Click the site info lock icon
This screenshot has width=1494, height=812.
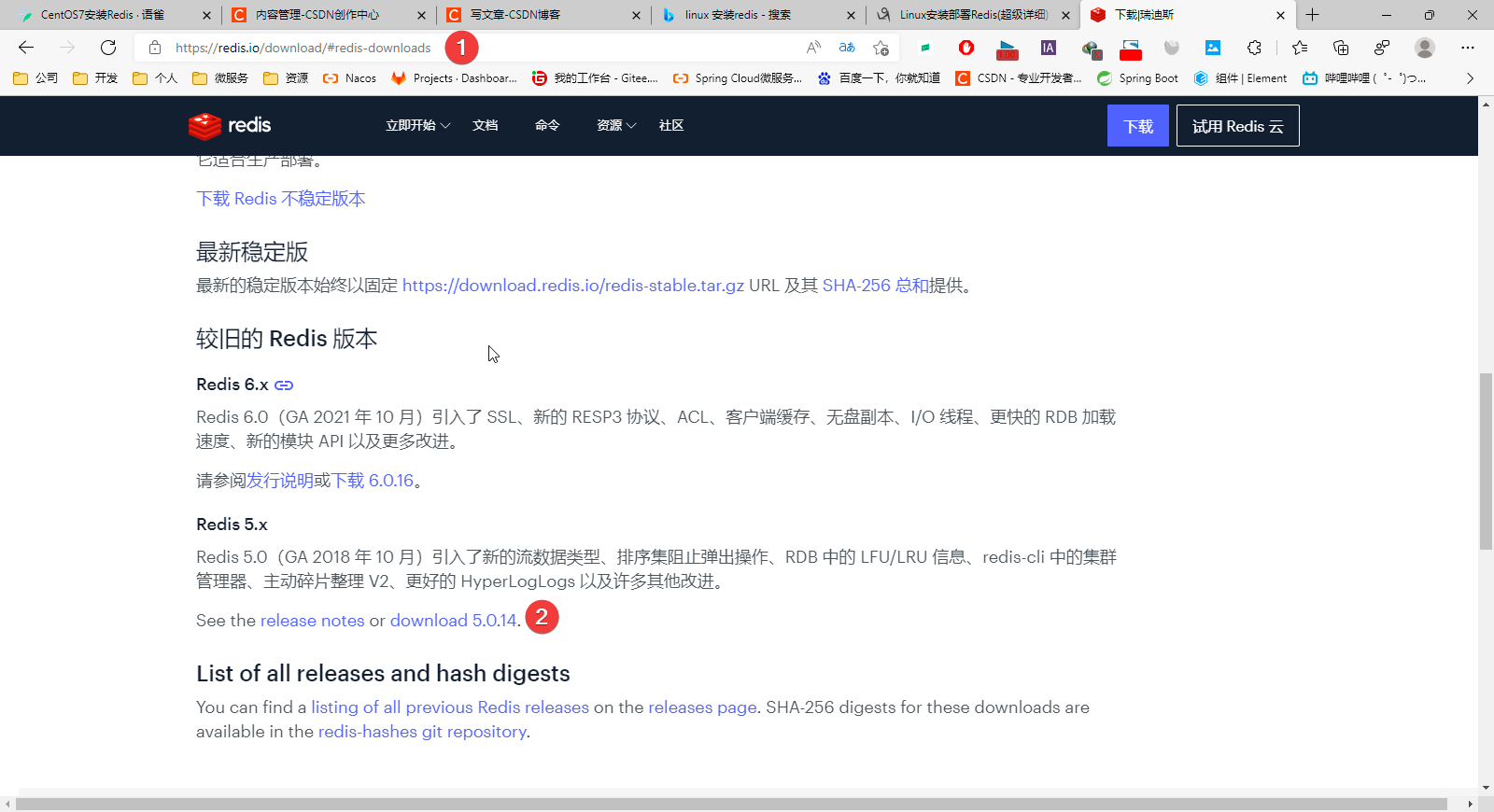tap(155, 48)
